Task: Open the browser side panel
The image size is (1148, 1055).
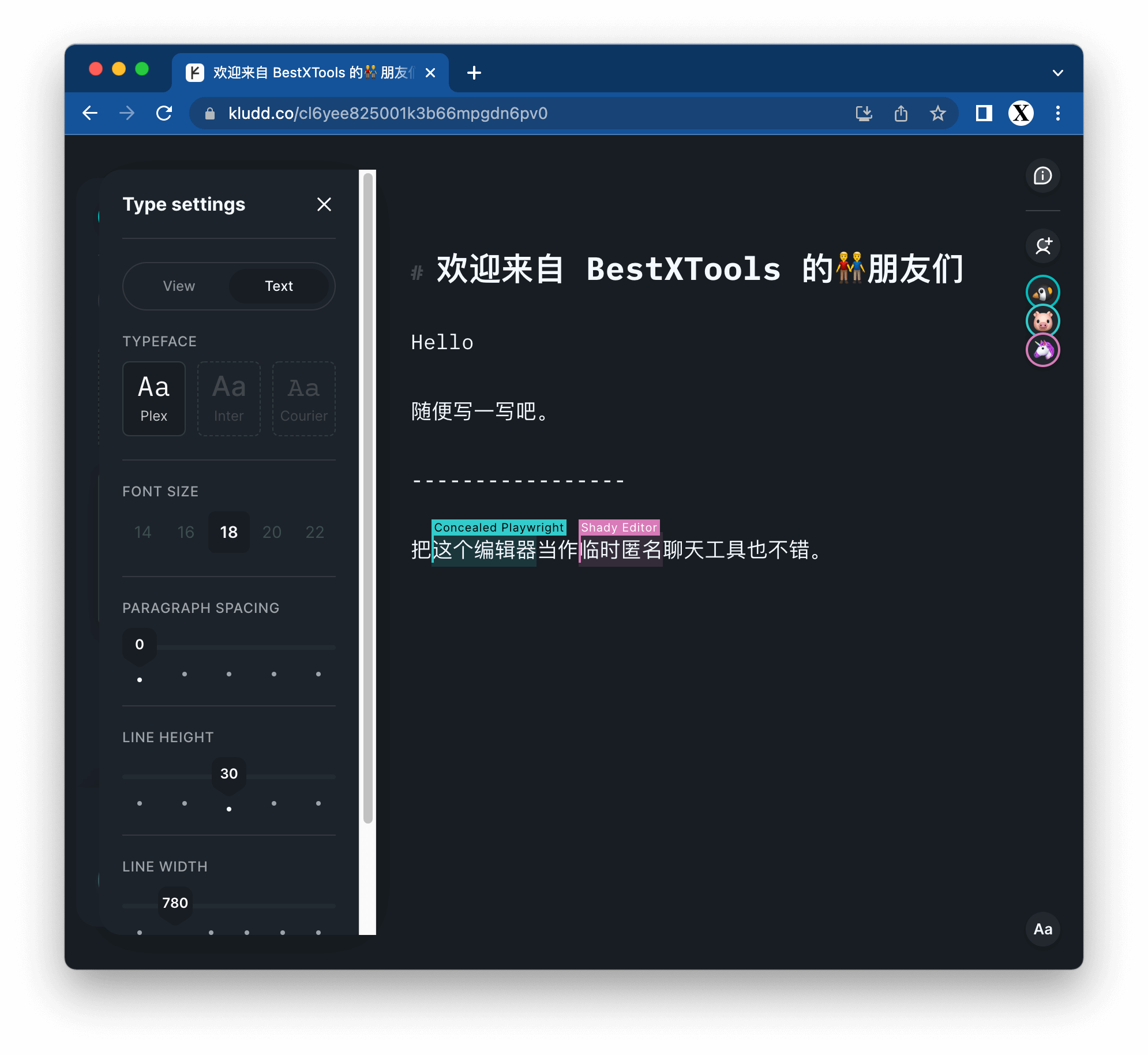Action: (x=984, y=113)
